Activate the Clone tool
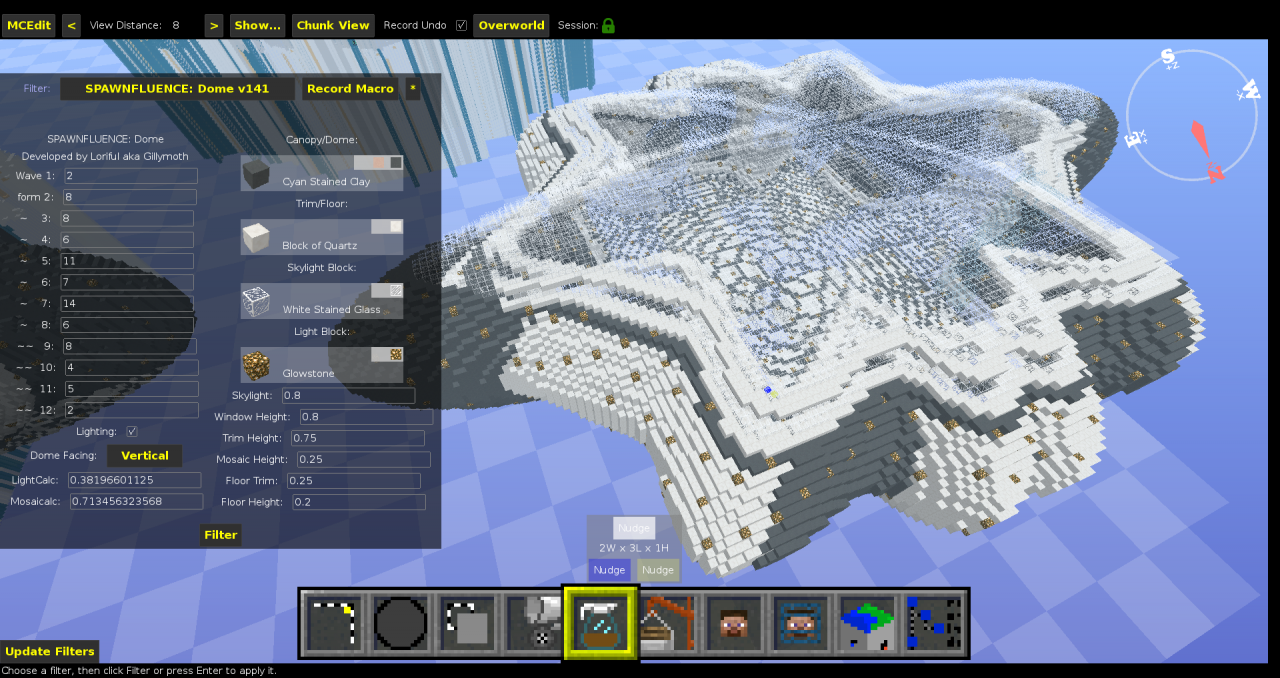Viewport: 1280px width, 678px height. click(x=466, y=622)
